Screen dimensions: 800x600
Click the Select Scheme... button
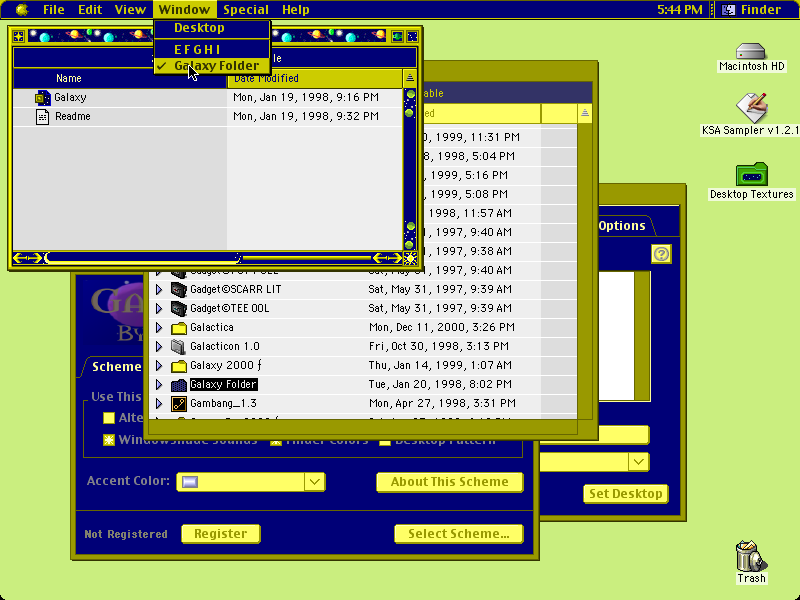459,534
